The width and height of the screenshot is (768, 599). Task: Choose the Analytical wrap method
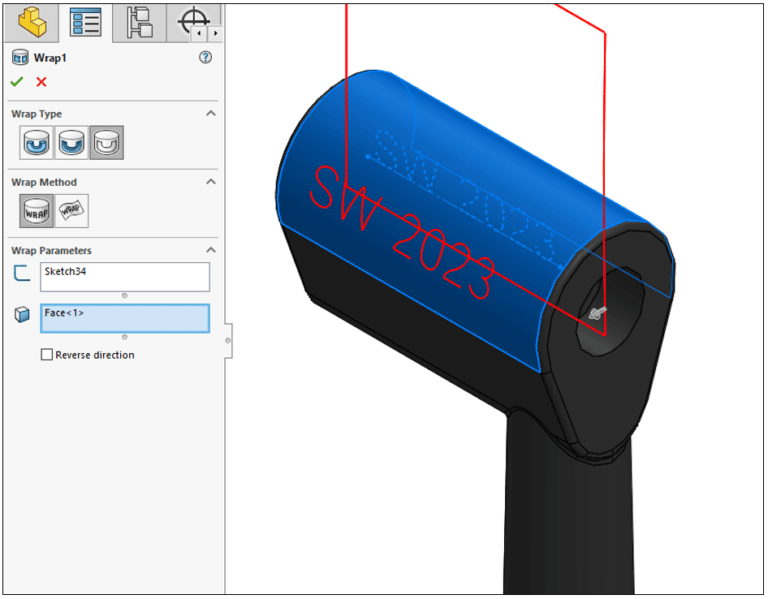(37, 211)
